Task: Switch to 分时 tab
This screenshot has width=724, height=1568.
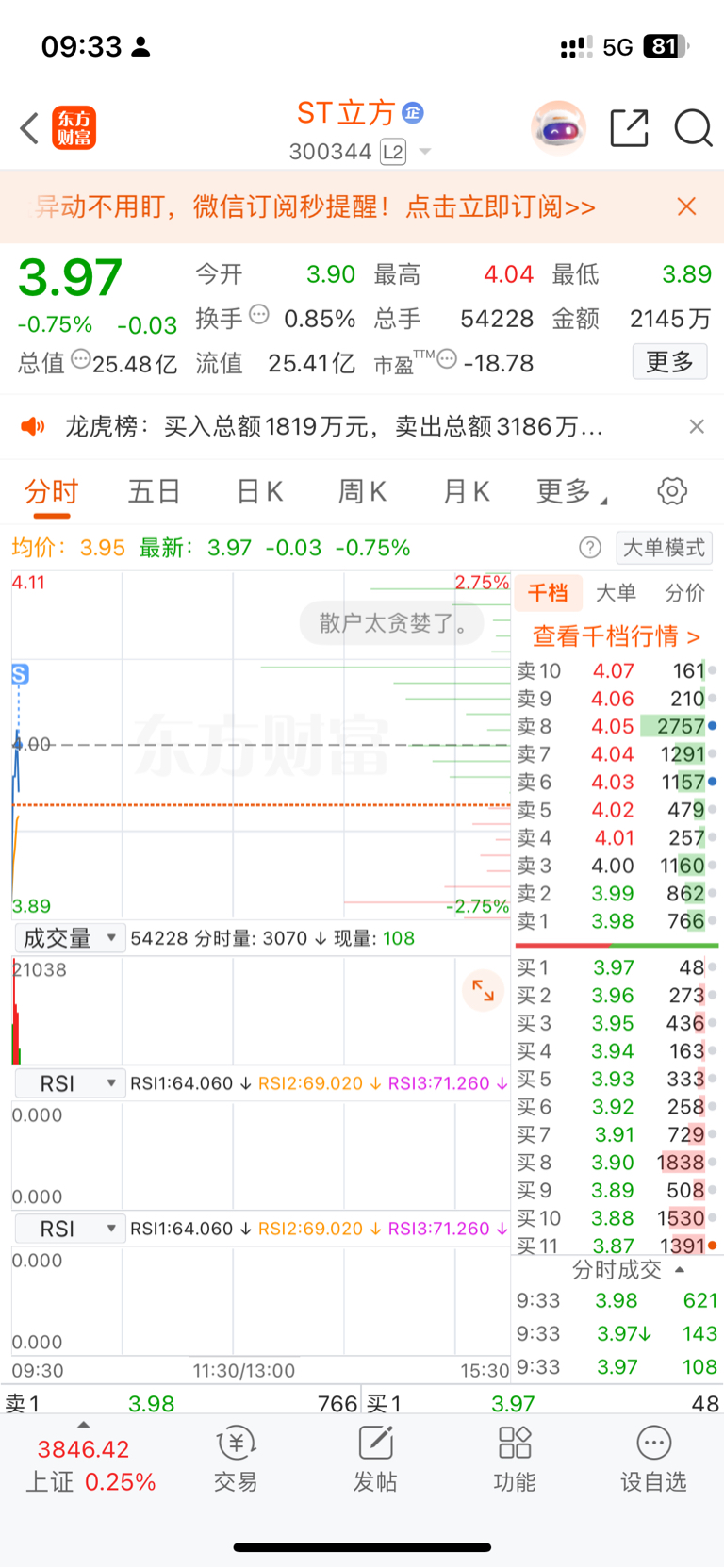Action: click(x=51, y=491)
